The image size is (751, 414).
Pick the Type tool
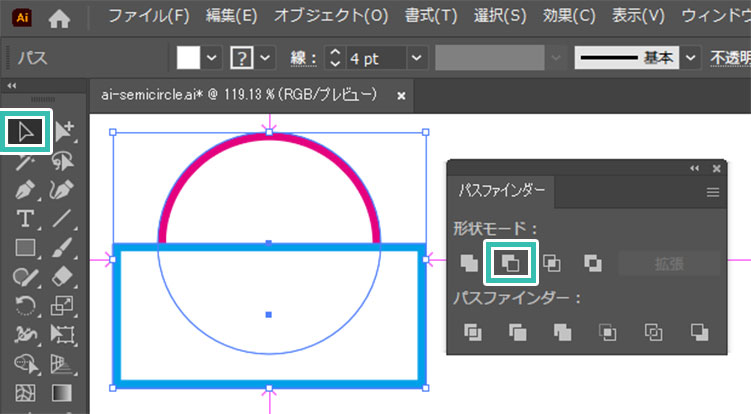(26, 218)
